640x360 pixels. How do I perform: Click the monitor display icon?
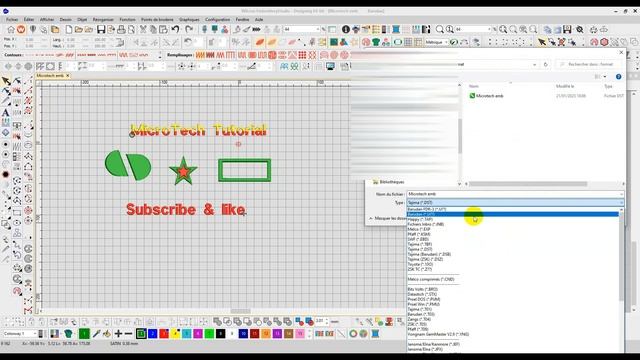point(330,66)
